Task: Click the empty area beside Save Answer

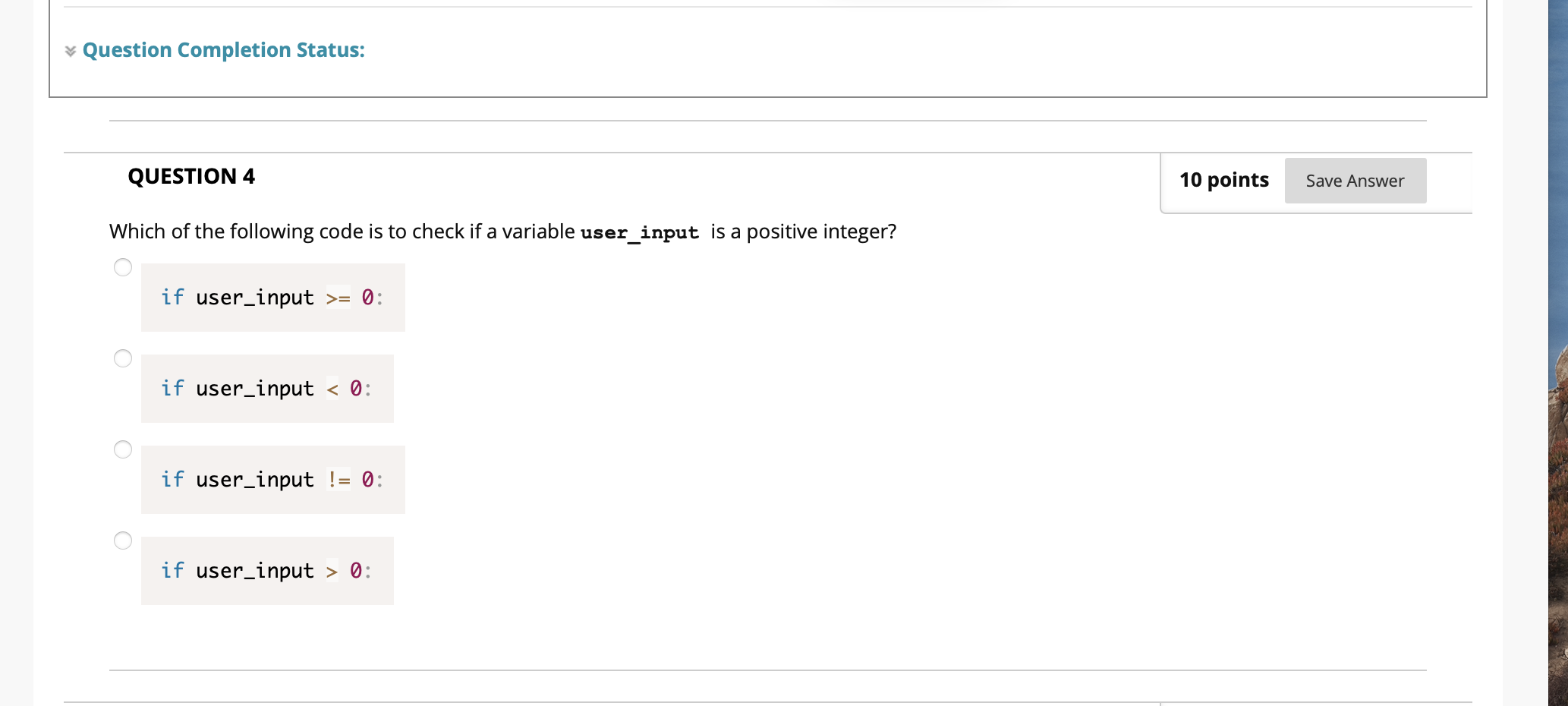Action: (x=1450, y=181)
